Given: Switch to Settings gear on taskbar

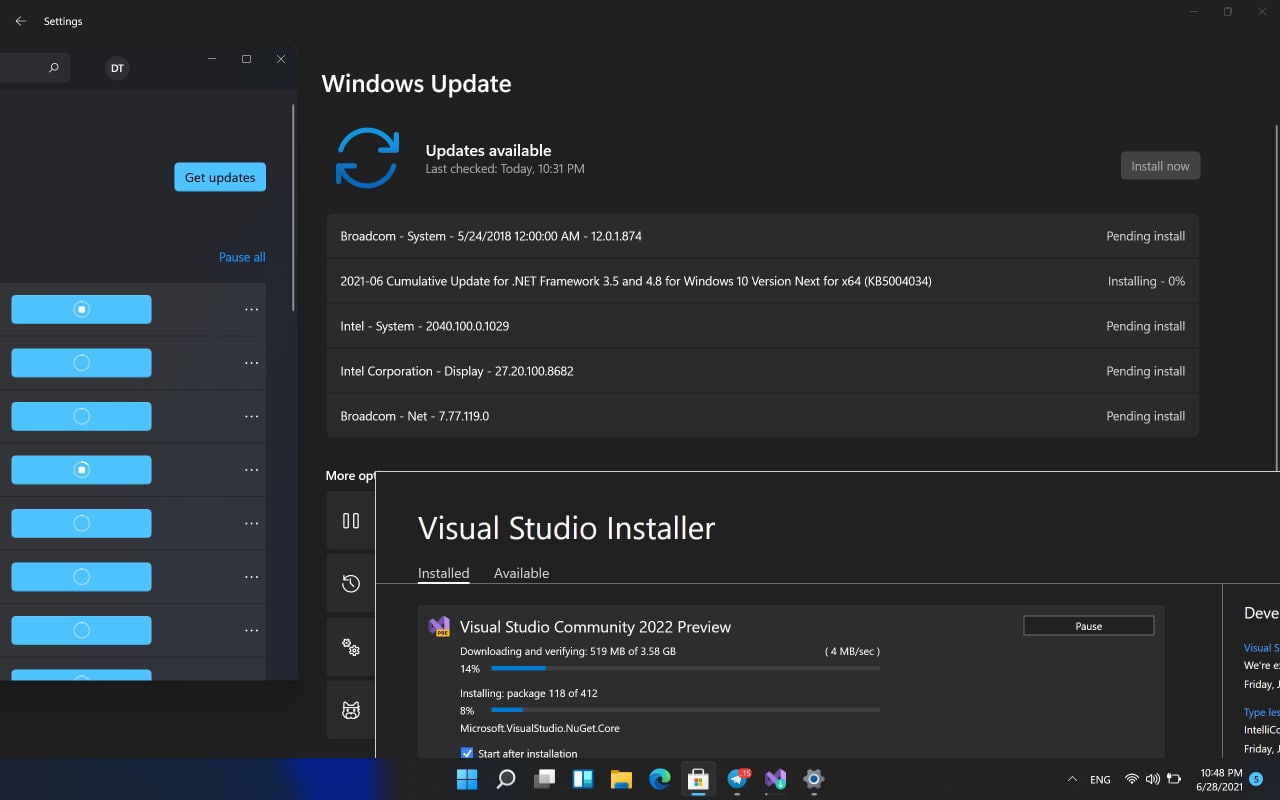Looking at the screenshot, I should pos(814,779).
